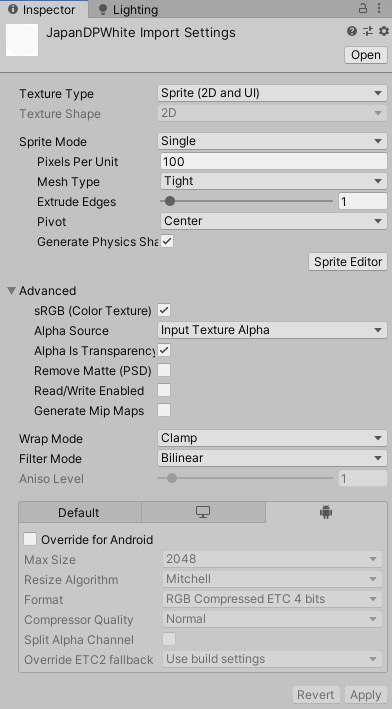Enable the Read/Write Enabled checkbox
This screenshot has width=392, height=709.
coord(164,390)
